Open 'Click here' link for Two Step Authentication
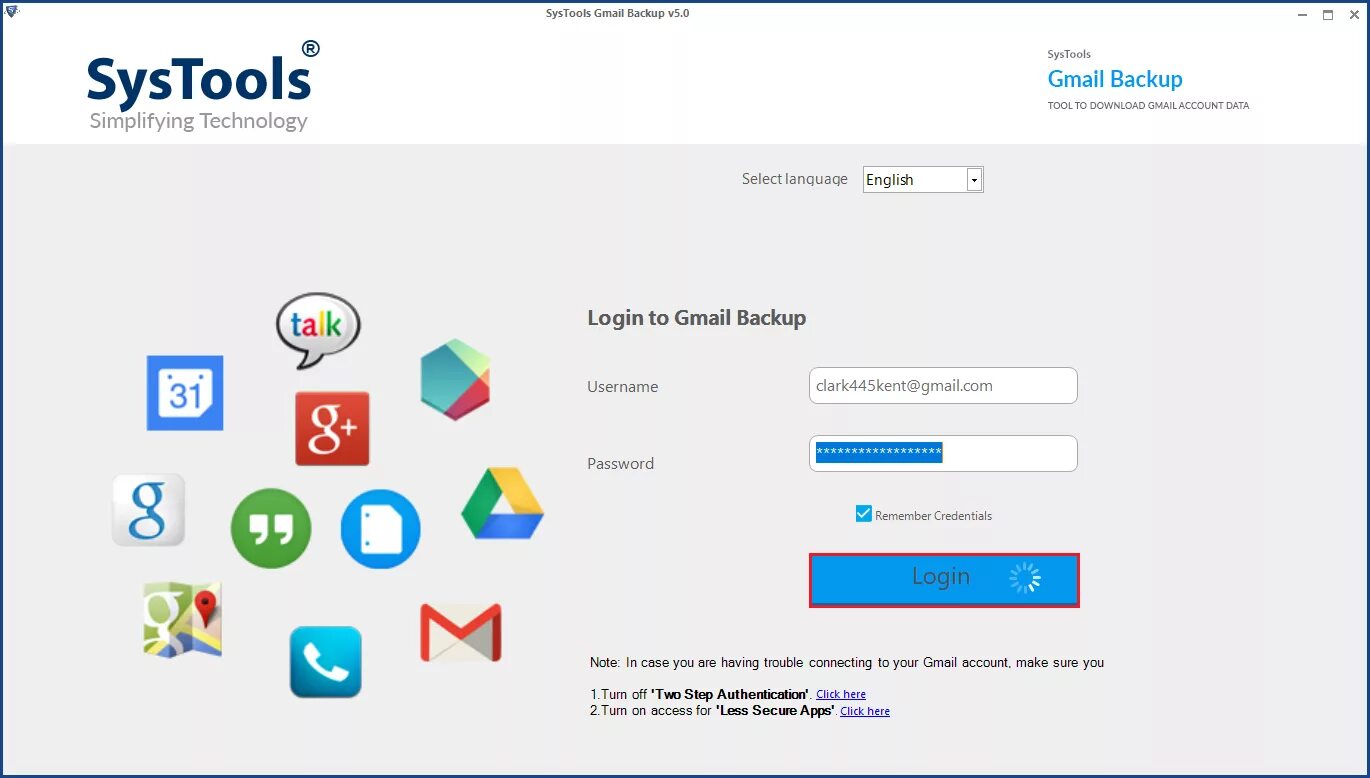Viewport: 1370px width, 778px height. click(841, 694)
